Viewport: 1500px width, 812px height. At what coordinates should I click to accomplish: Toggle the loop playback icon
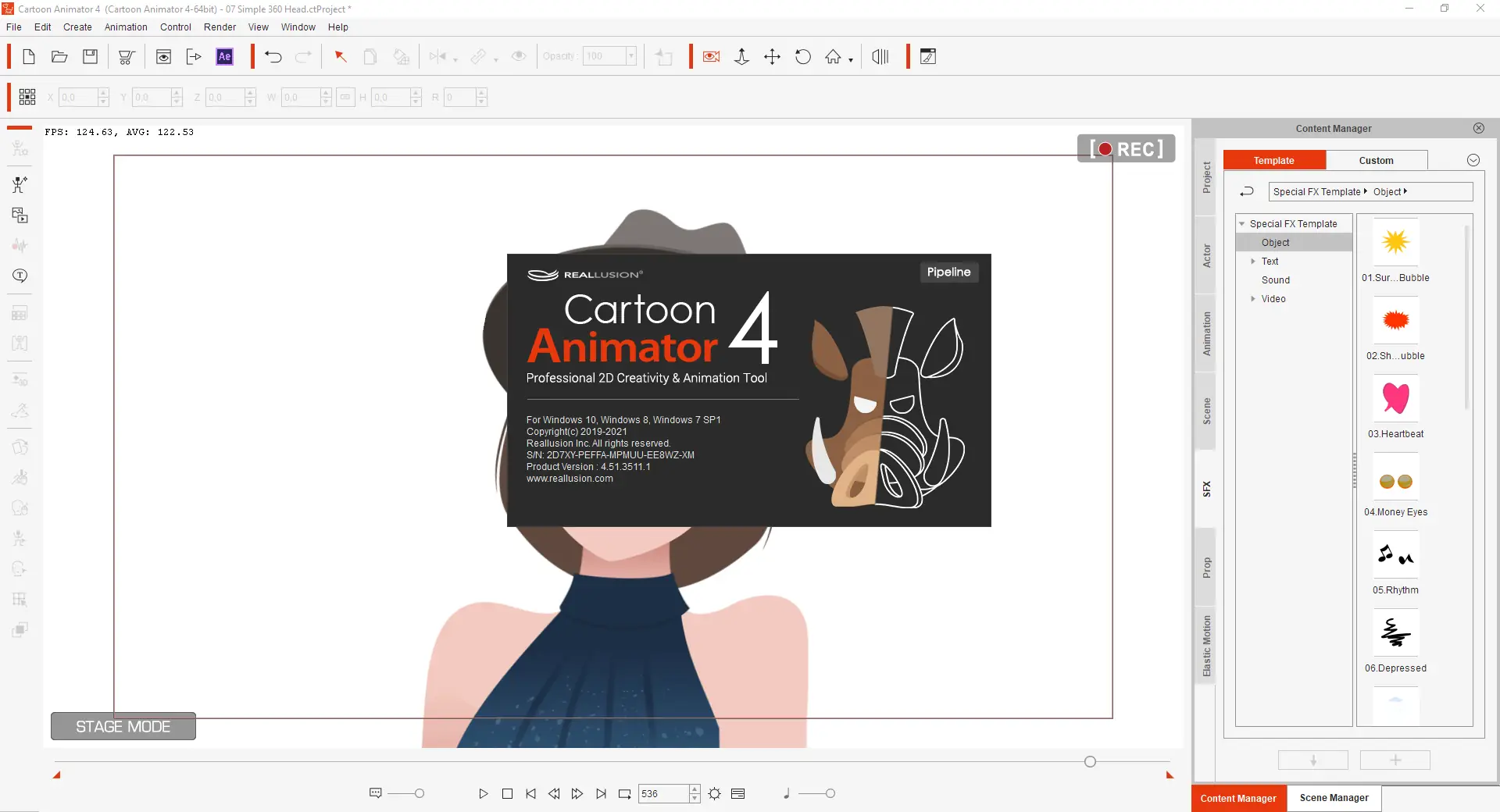tap(624, 793)
